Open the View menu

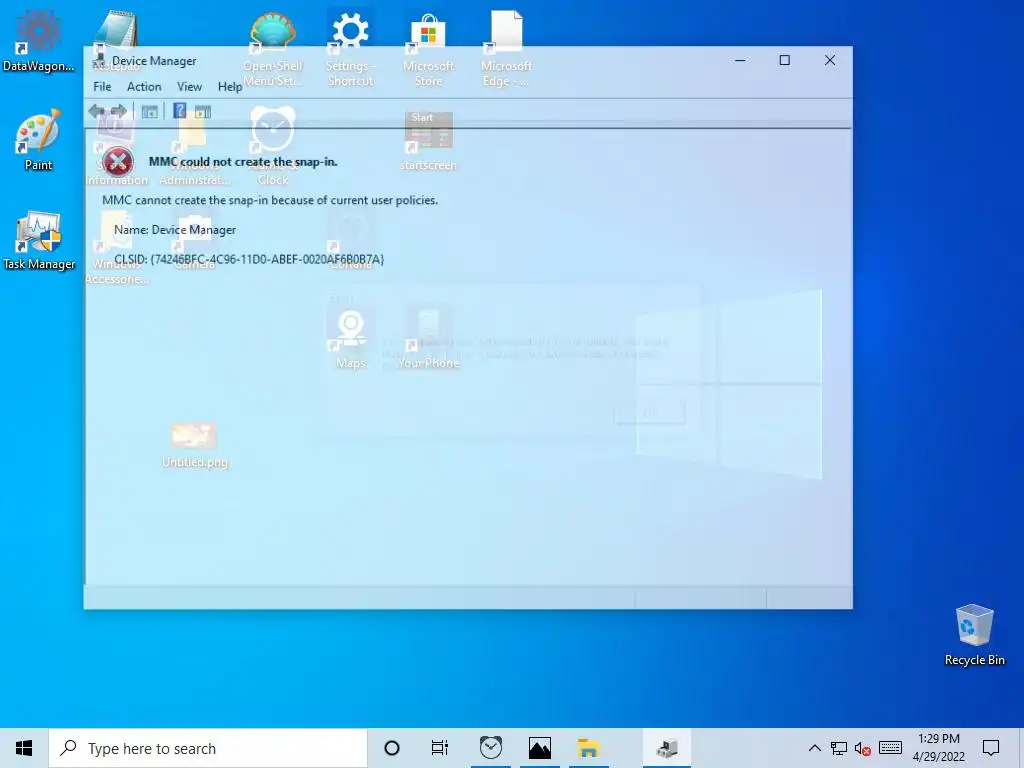(x=189, y=86)
